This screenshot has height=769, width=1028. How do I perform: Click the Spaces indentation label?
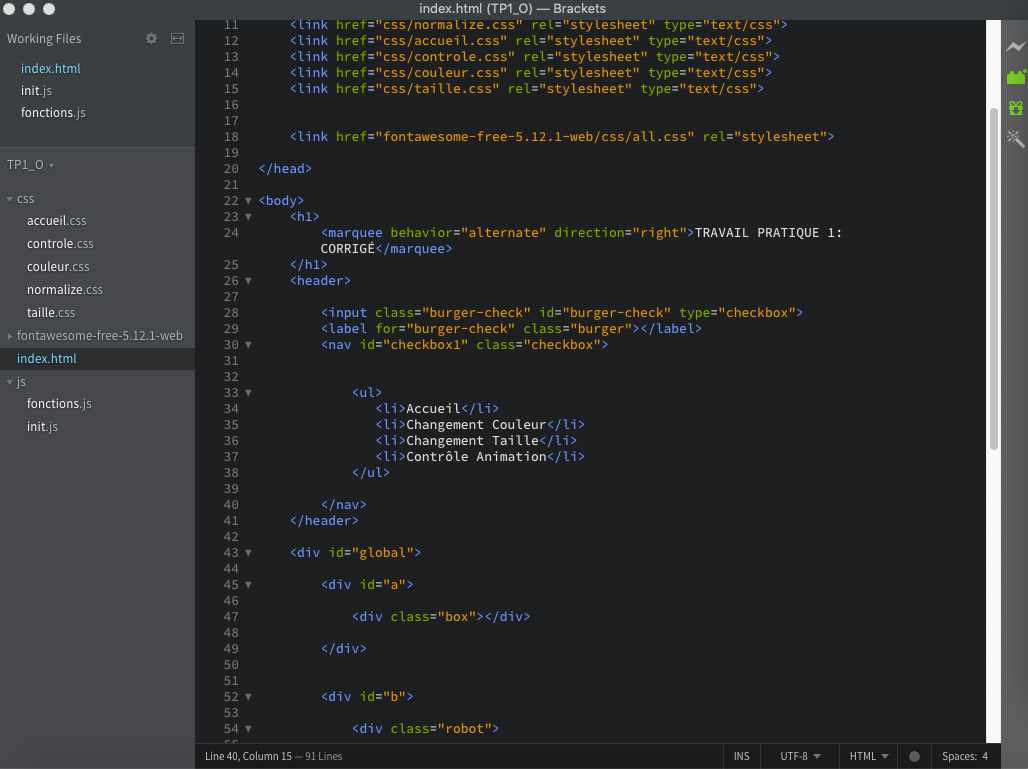(959, 757)
